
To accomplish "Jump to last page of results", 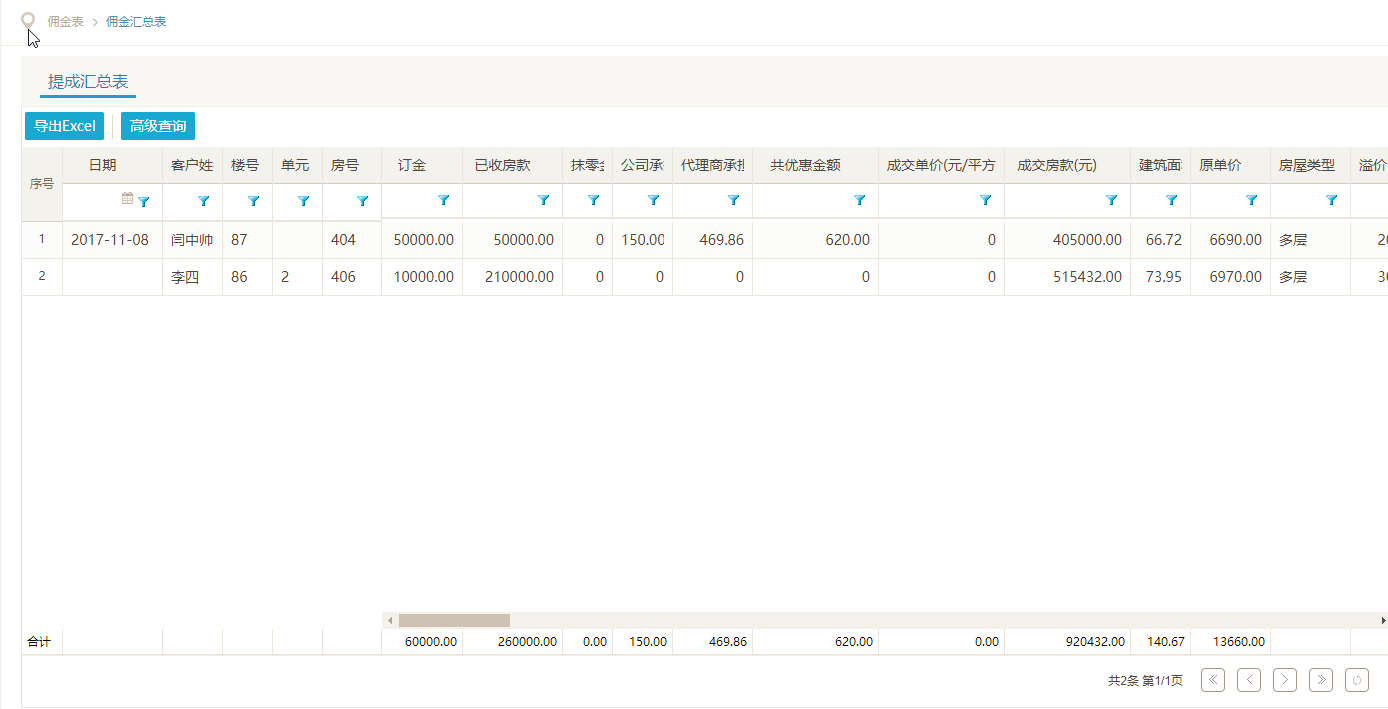I will pyautogui.click(x=1321, y=680).
